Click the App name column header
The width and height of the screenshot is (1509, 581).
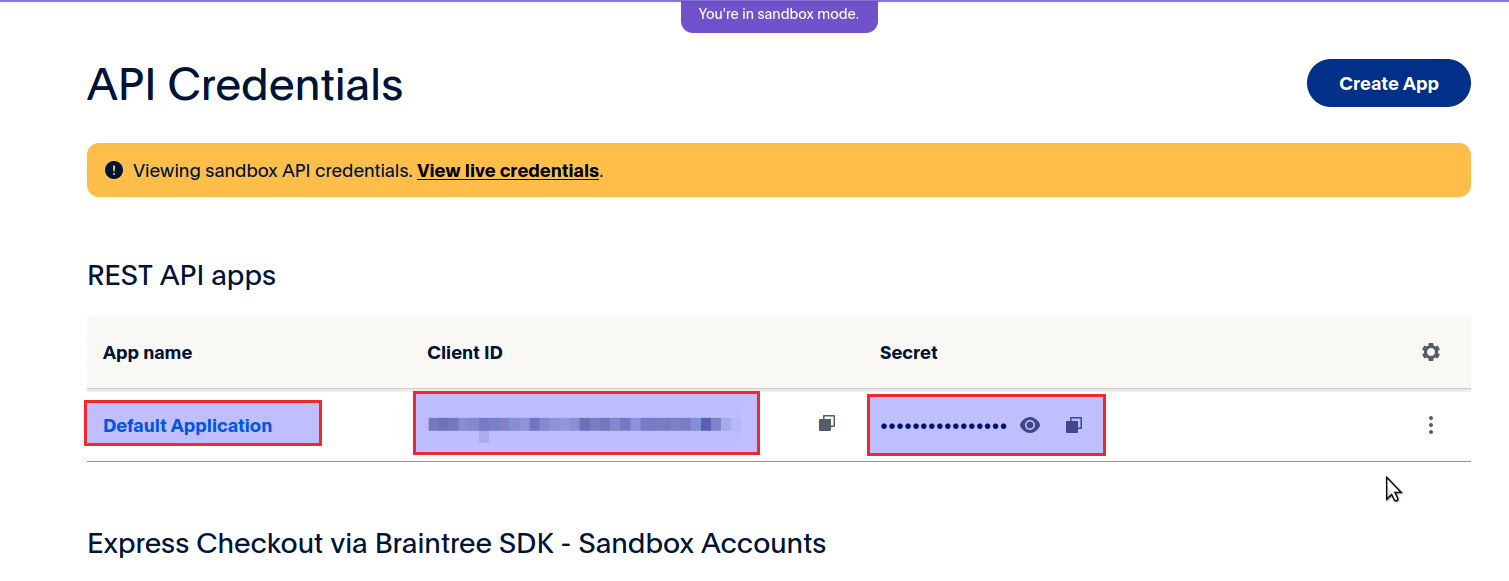[148, 353]
